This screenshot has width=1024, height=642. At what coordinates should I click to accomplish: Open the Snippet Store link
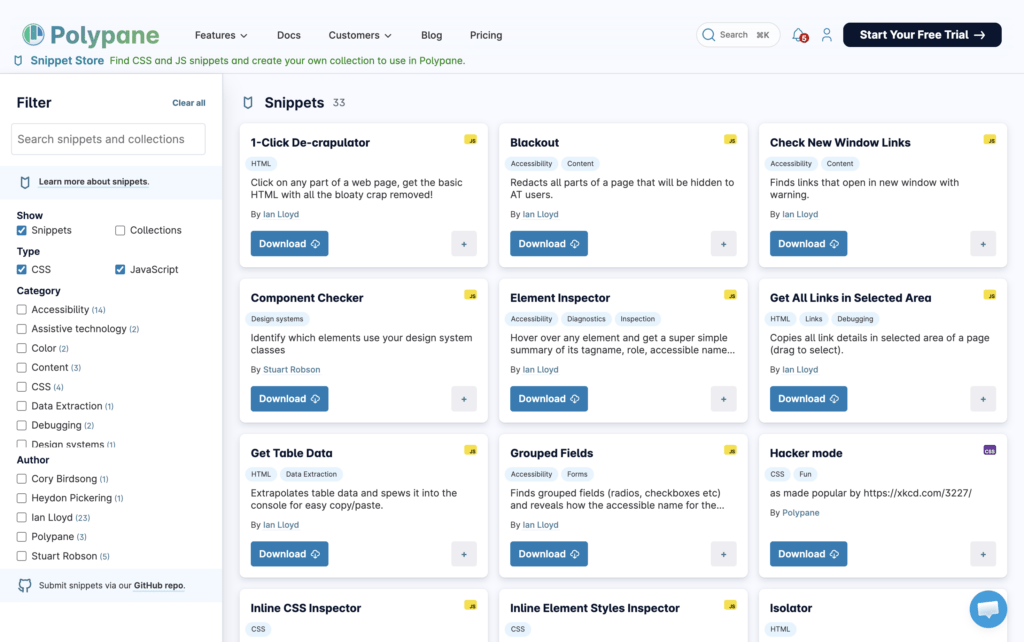click(x=67, y=61)
